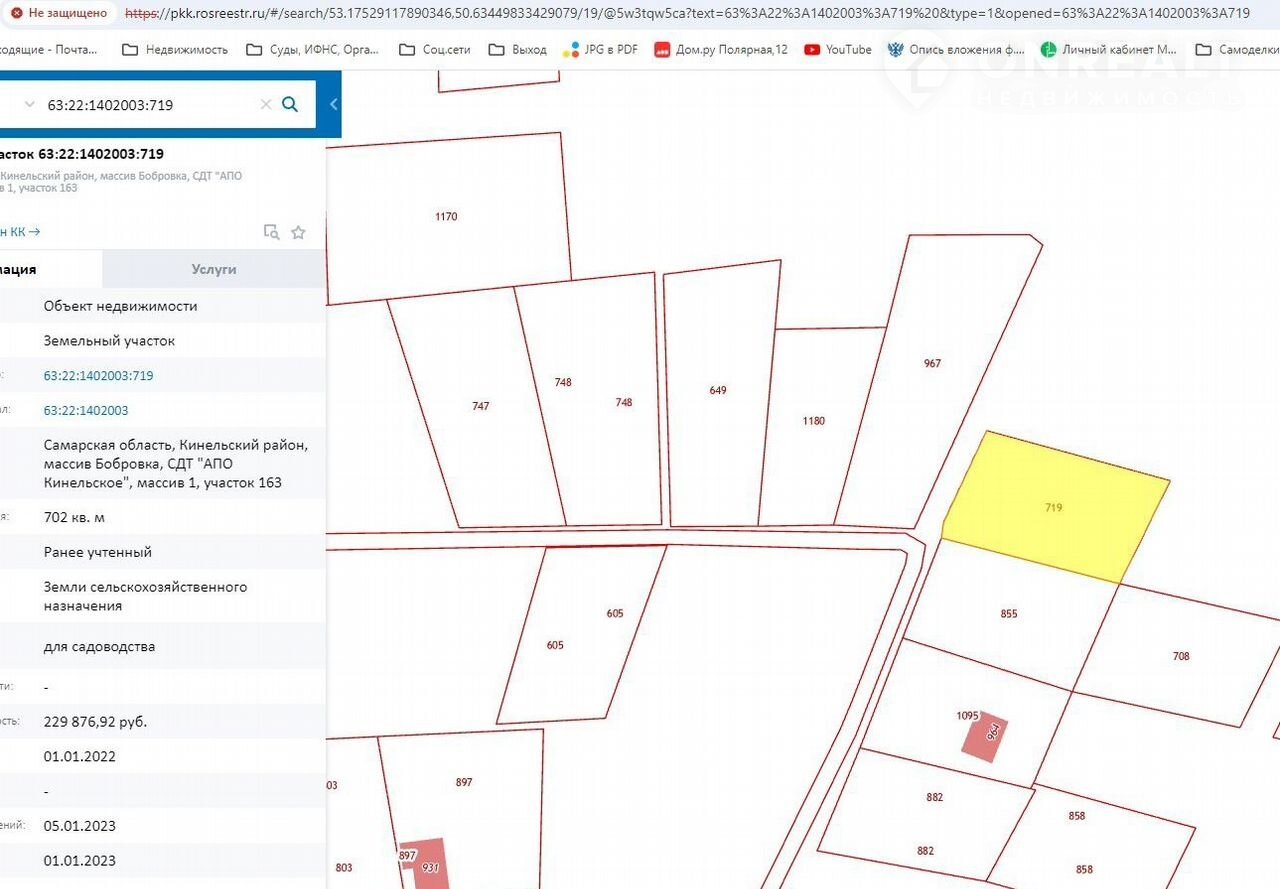This screenshot has height=889, width=1280.
Task: Open quarter link 63:22:1402003
Action: [86, 410]
